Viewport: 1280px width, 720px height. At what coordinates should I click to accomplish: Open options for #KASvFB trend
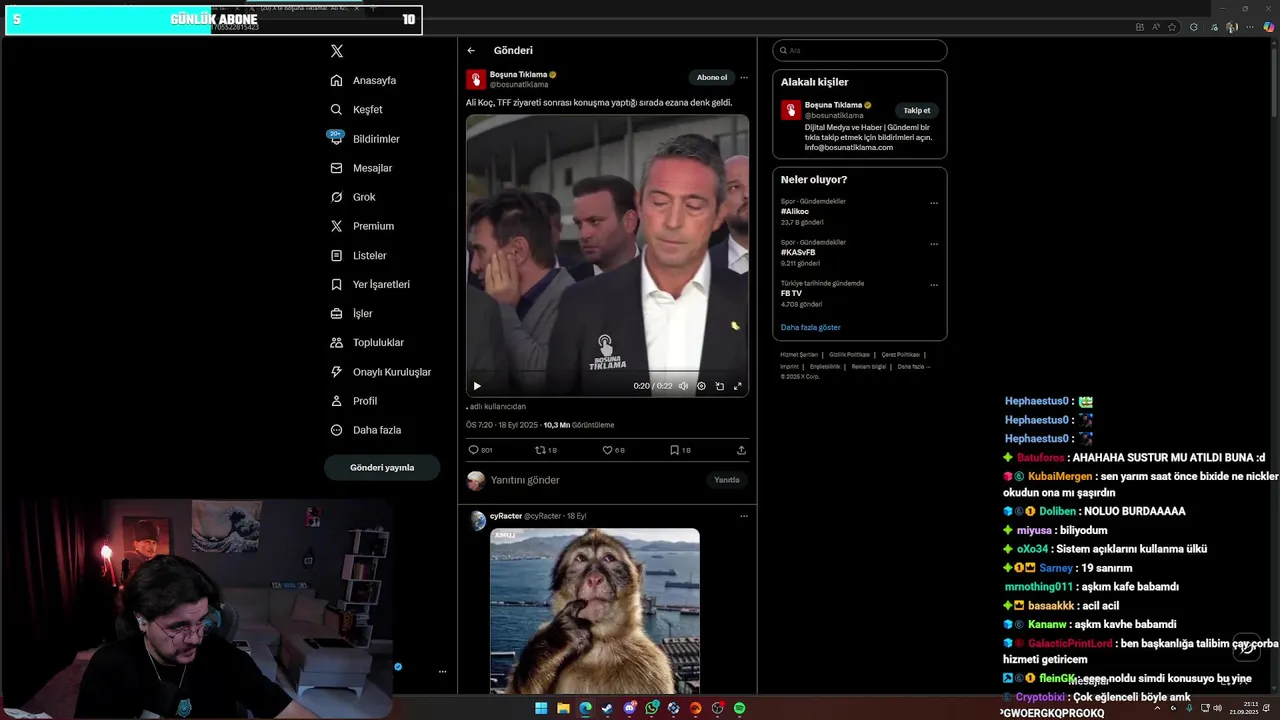point(934,244)
